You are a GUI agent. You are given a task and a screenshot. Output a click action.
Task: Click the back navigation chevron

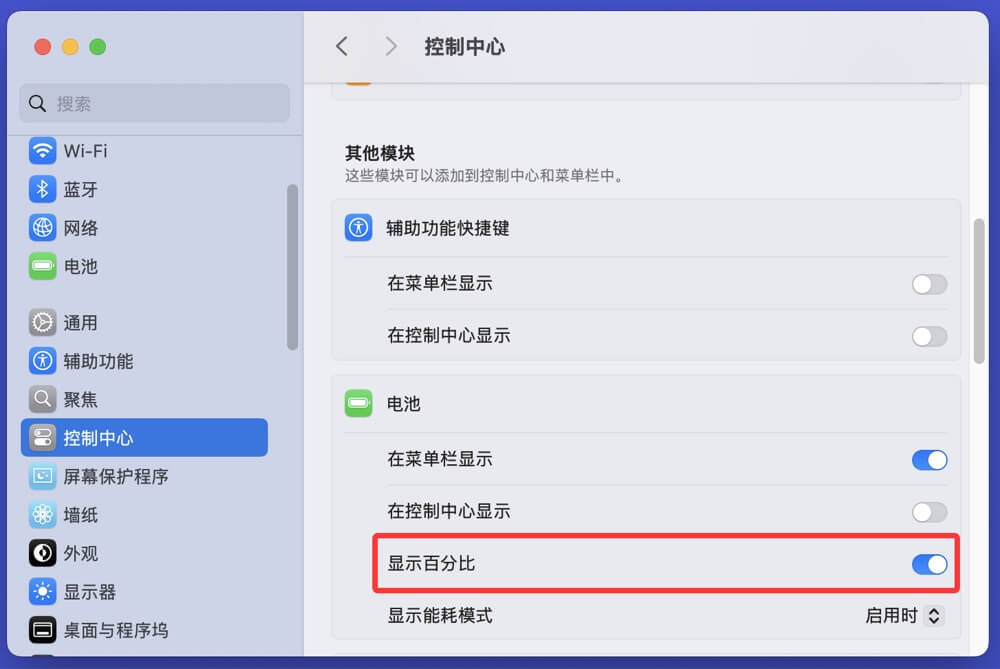342,46
